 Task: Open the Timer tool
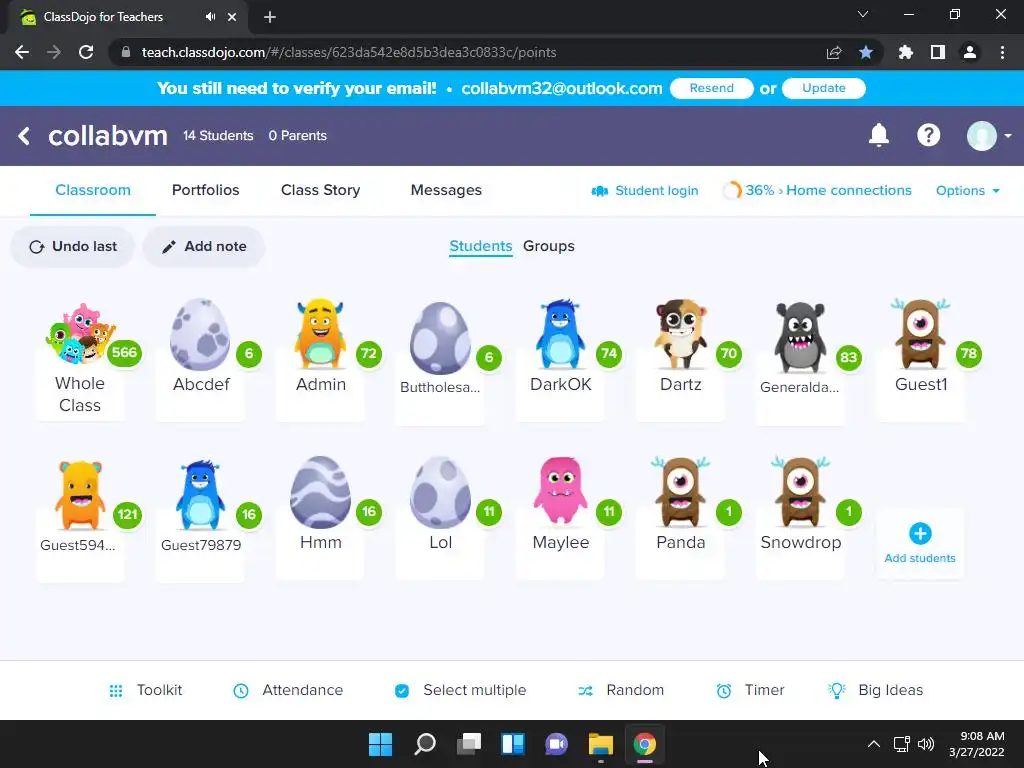pyautogui.click(x=750, y=690)
